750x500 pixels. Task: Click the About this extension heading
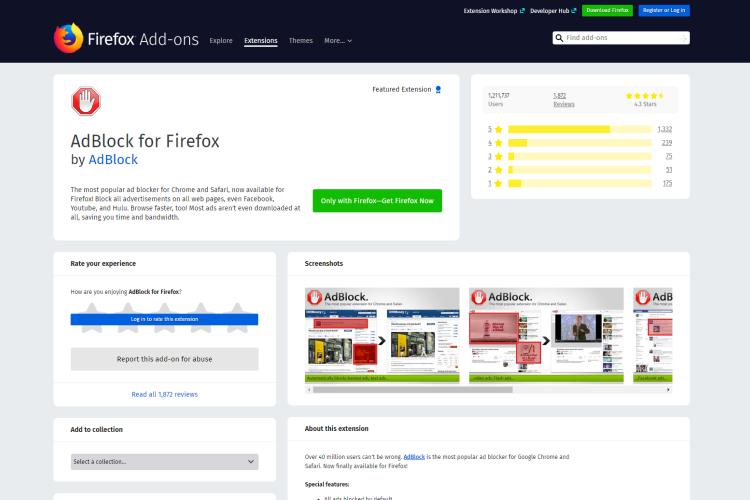pyautogui.click(x=337, y=429)
